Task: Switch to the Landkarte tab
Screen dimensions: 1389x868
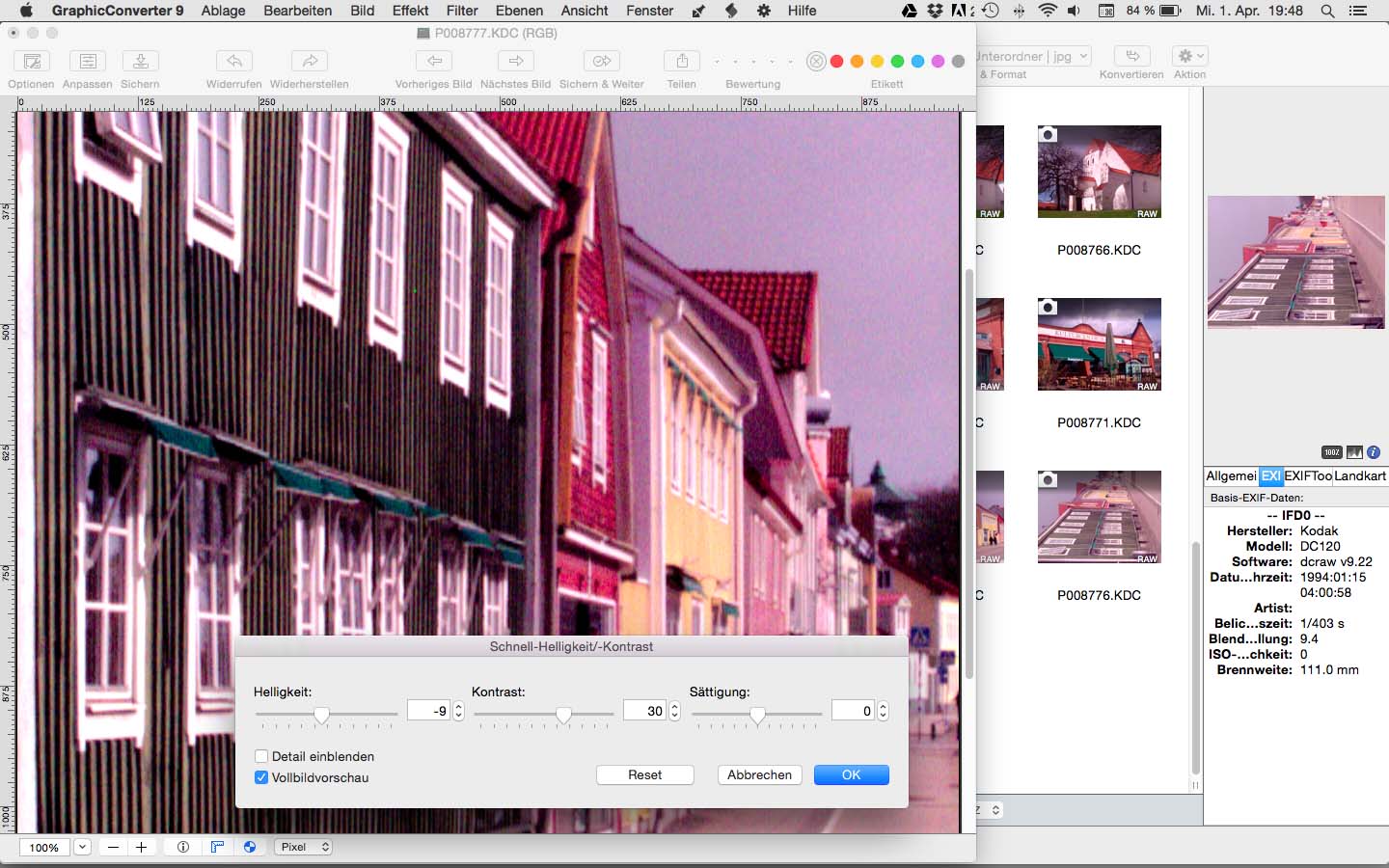Action: pyautogui.click(x=1360, y=475)
